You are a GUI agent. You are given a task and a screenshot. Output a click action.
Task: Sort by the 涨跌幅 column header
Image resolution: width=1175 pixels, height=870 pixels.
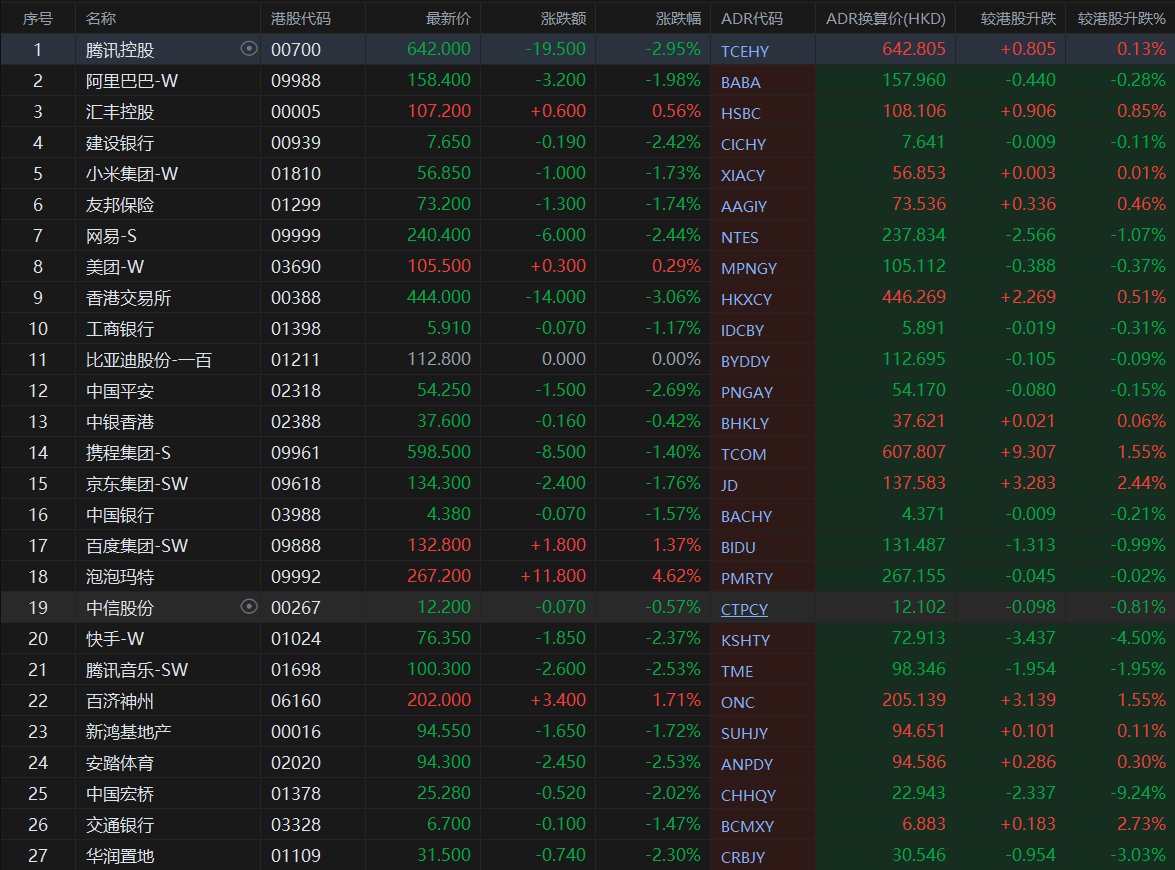click(679, 19)
